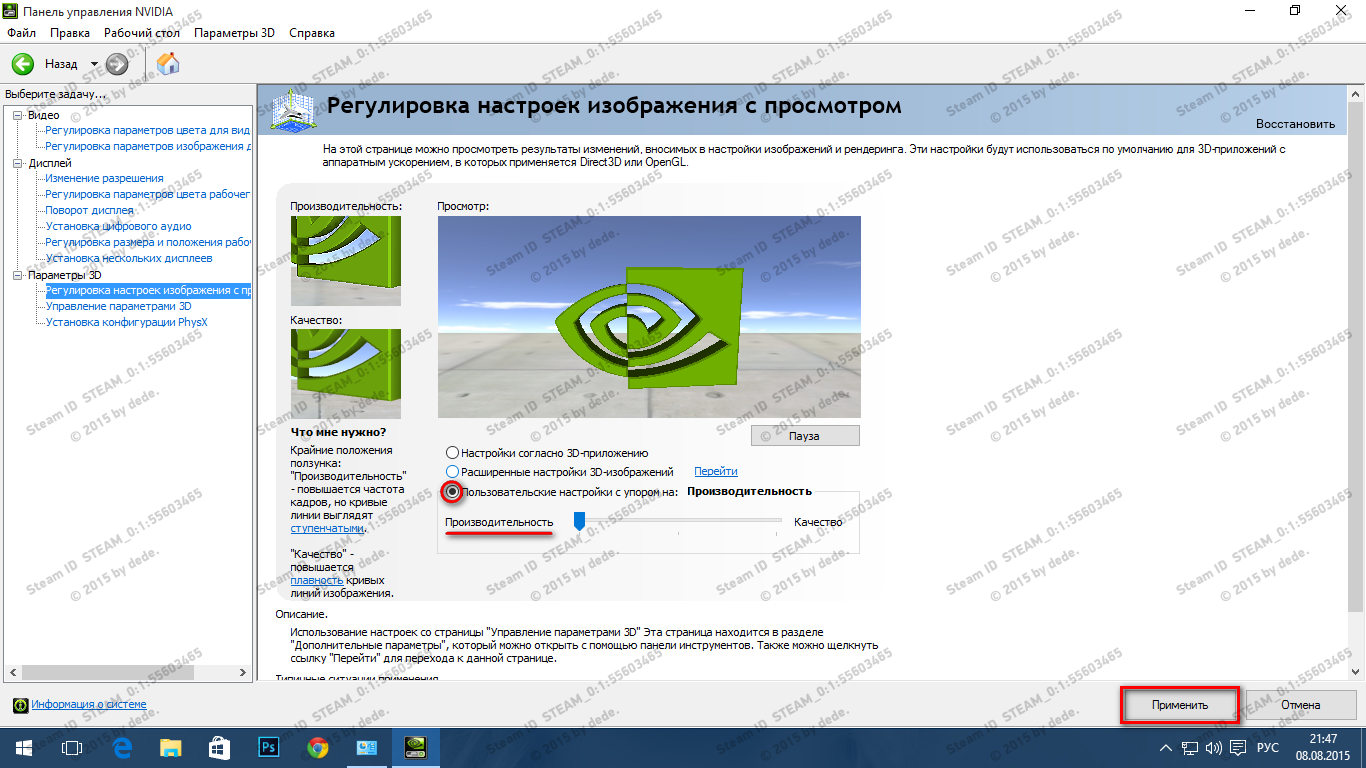Open Изменение разрешения page
1366x768 pixels.
104,179
